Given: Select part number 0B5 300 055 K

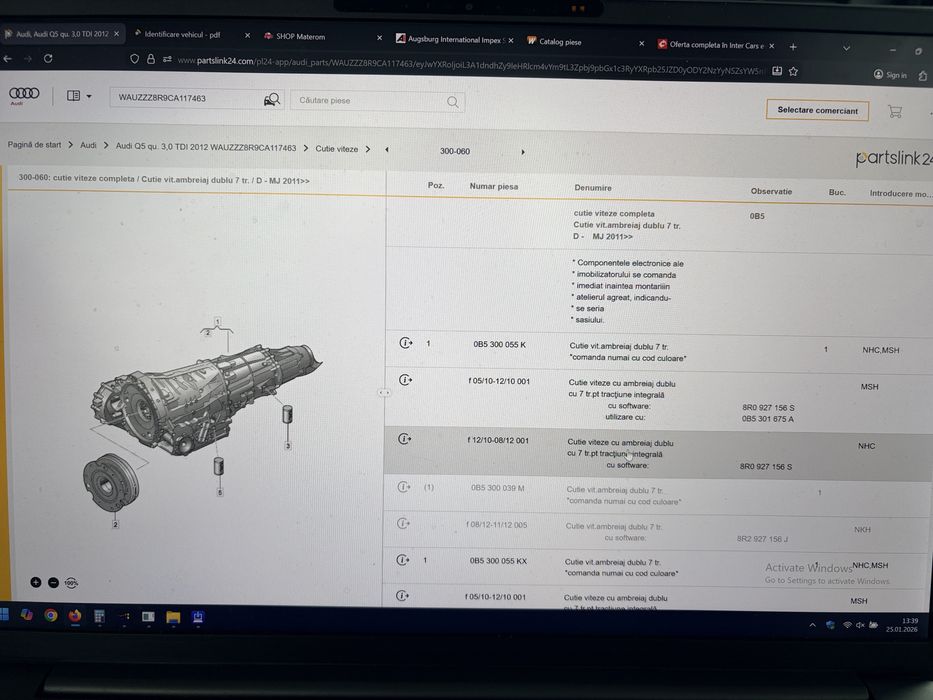Looking at the screenshot, I should [x=499, y=345].
